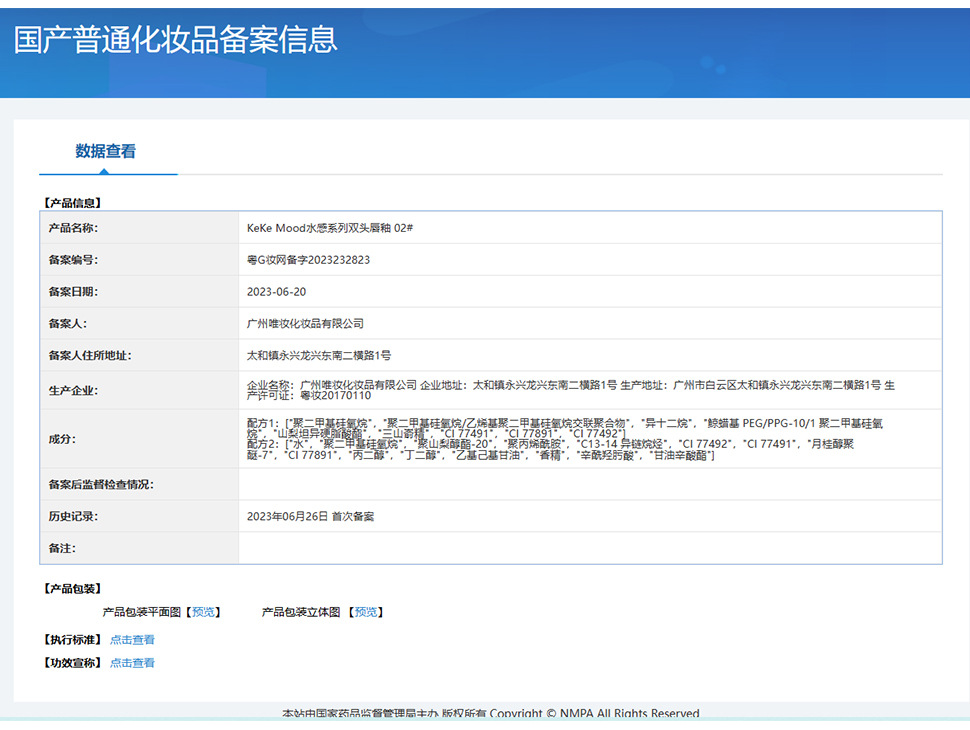The width and height of the screenshot is (970, 730).
Task: Open 产品包装平面图 预览 link
Action: pos(204,612)
